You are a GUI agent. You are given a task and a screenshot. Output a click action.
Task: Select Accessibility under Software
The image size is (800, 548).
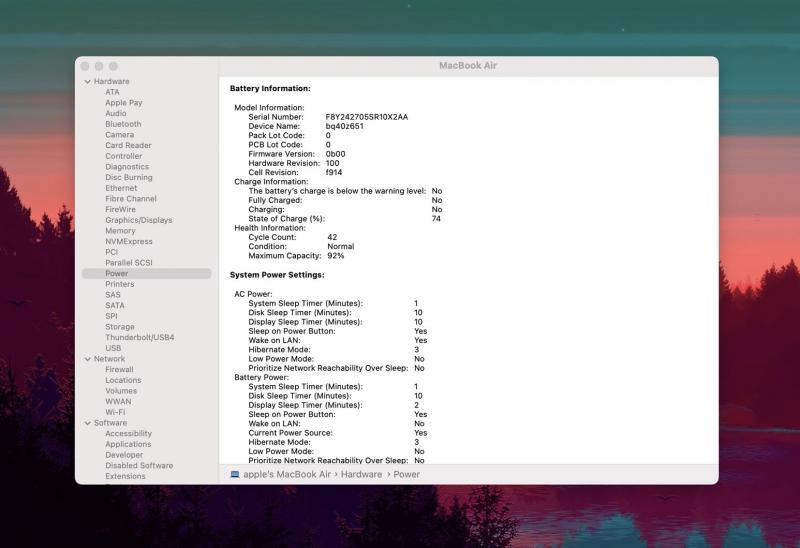pos(129,434)
